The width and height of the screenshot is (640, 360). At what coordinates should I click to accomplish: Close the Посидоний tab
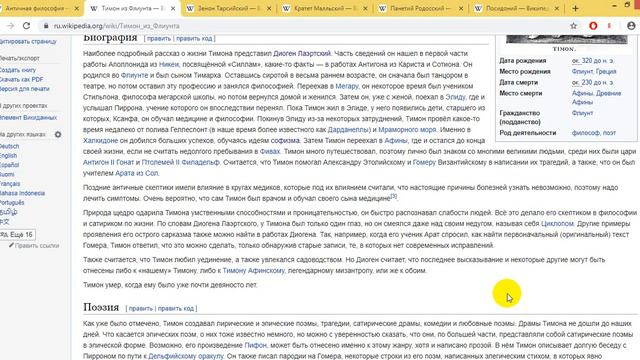point(557,8)
